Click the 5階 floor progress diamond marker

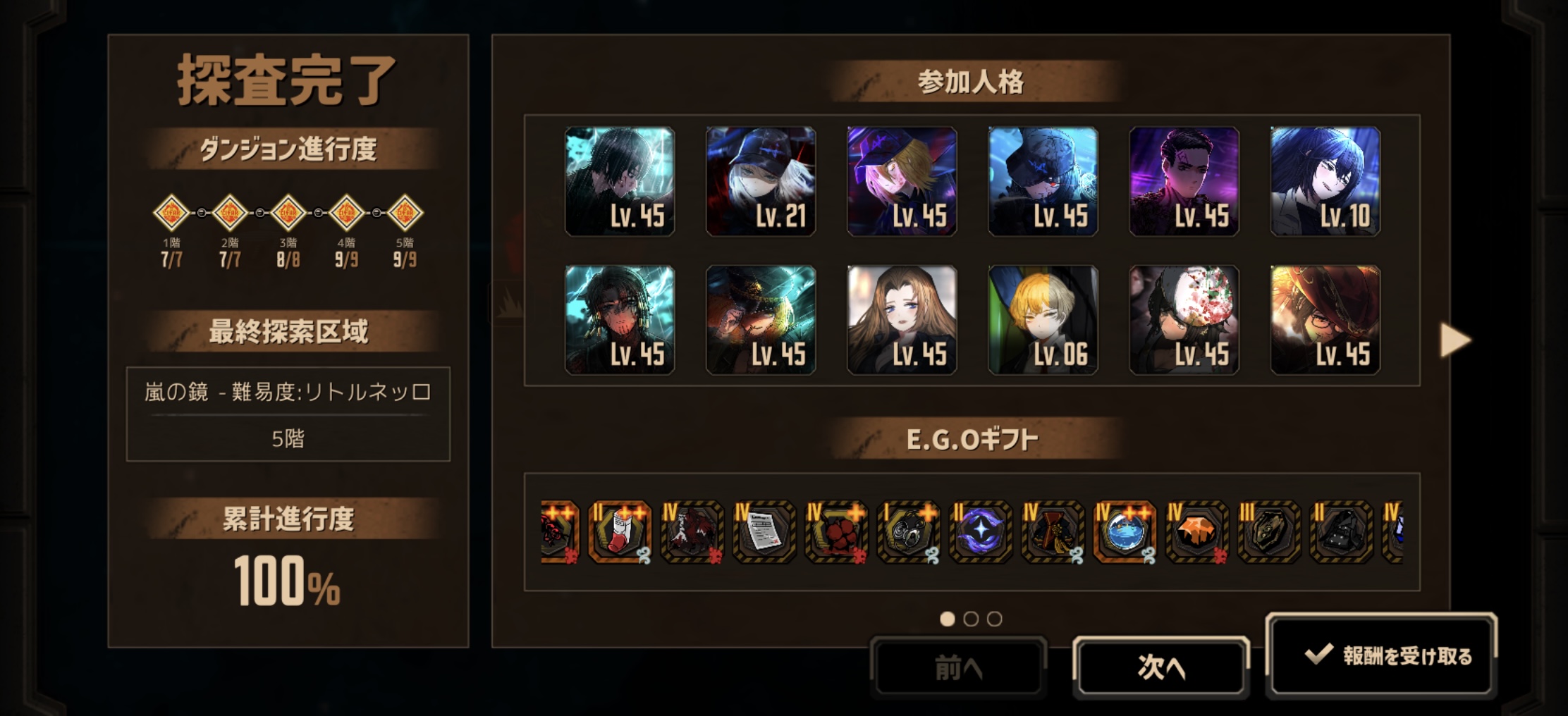[x=405, y=212]
